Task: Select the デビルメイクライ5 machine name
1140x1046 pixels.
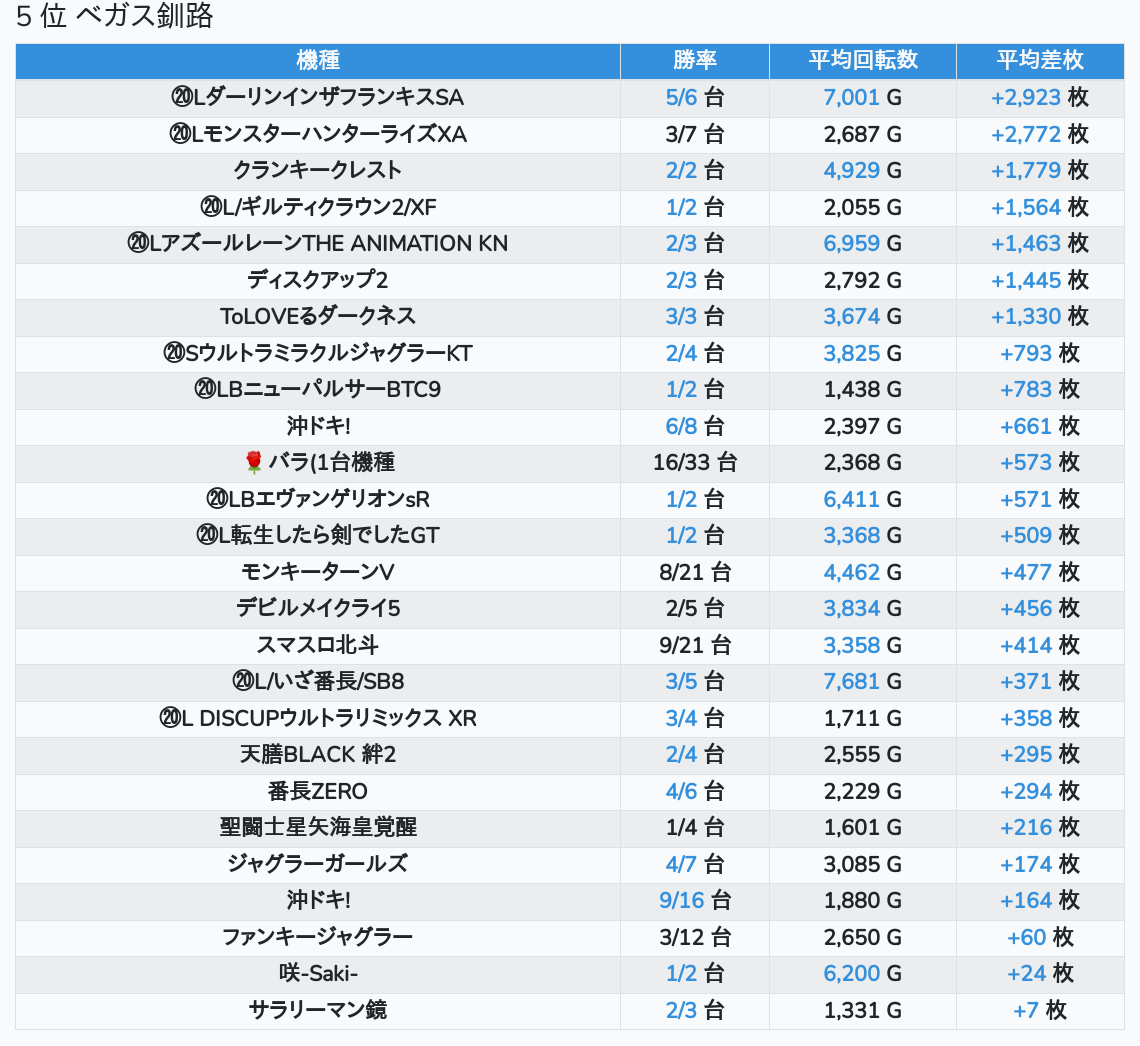Action: coord(318,608)
